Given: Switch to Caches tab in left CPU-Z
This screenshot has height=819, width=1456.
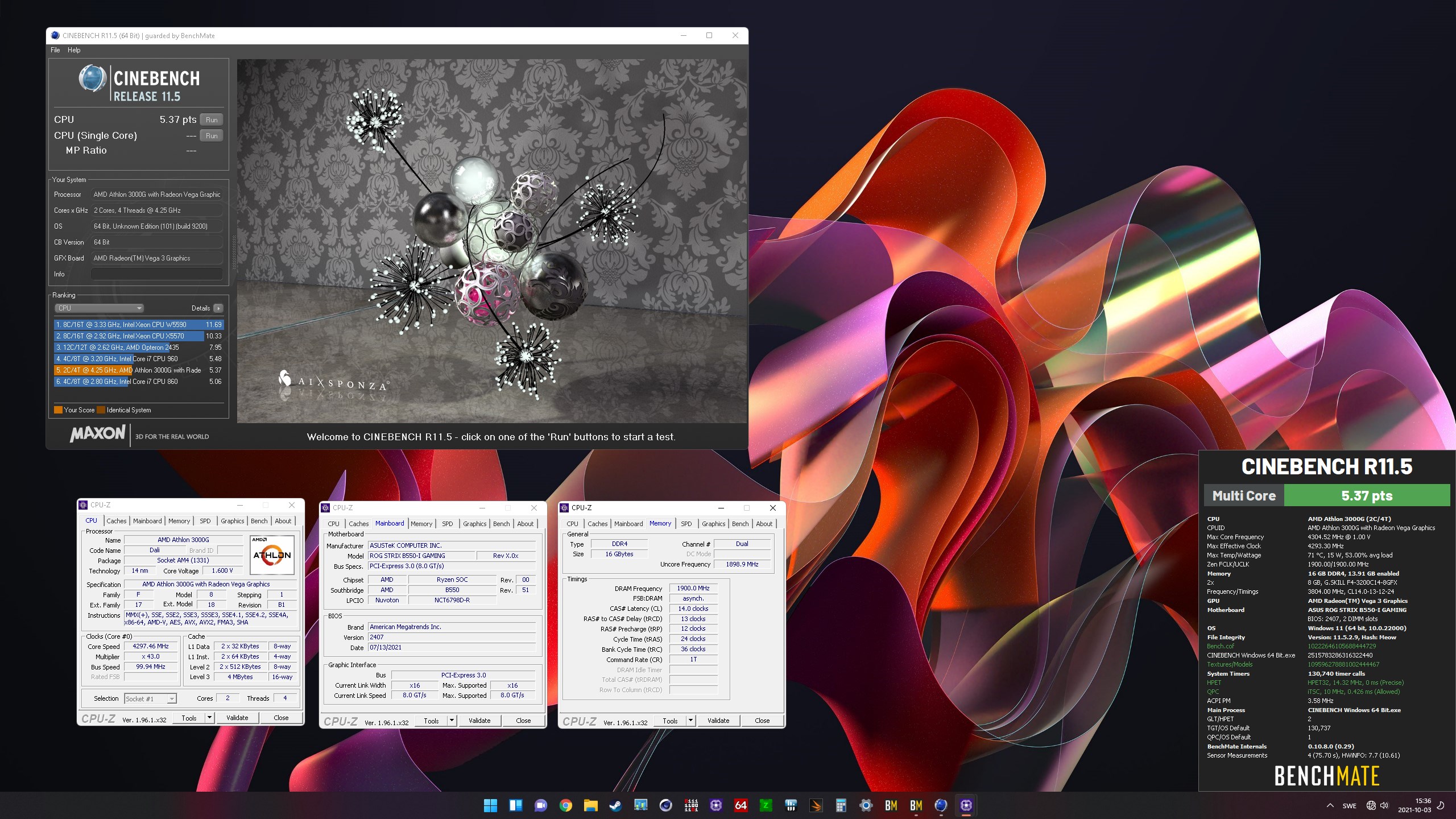Looking at the screenshot, I should (117, 521).
